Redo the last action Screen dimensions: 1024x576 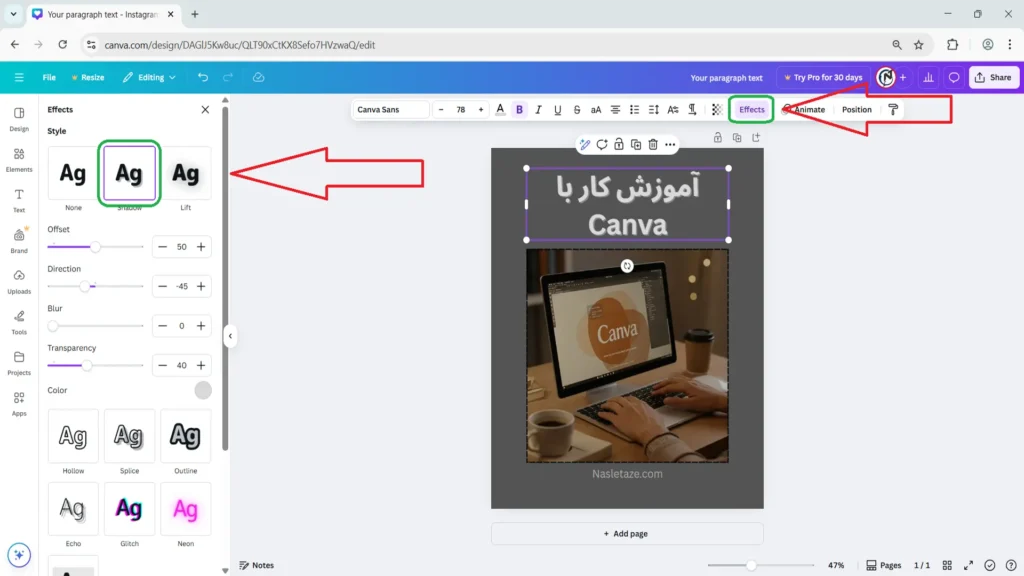[x=228, y=77]
